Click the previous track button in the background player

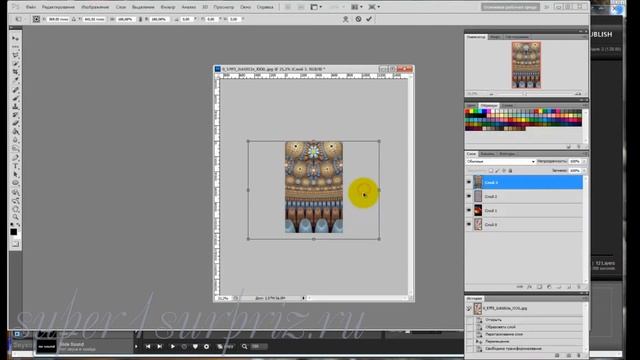148,347
